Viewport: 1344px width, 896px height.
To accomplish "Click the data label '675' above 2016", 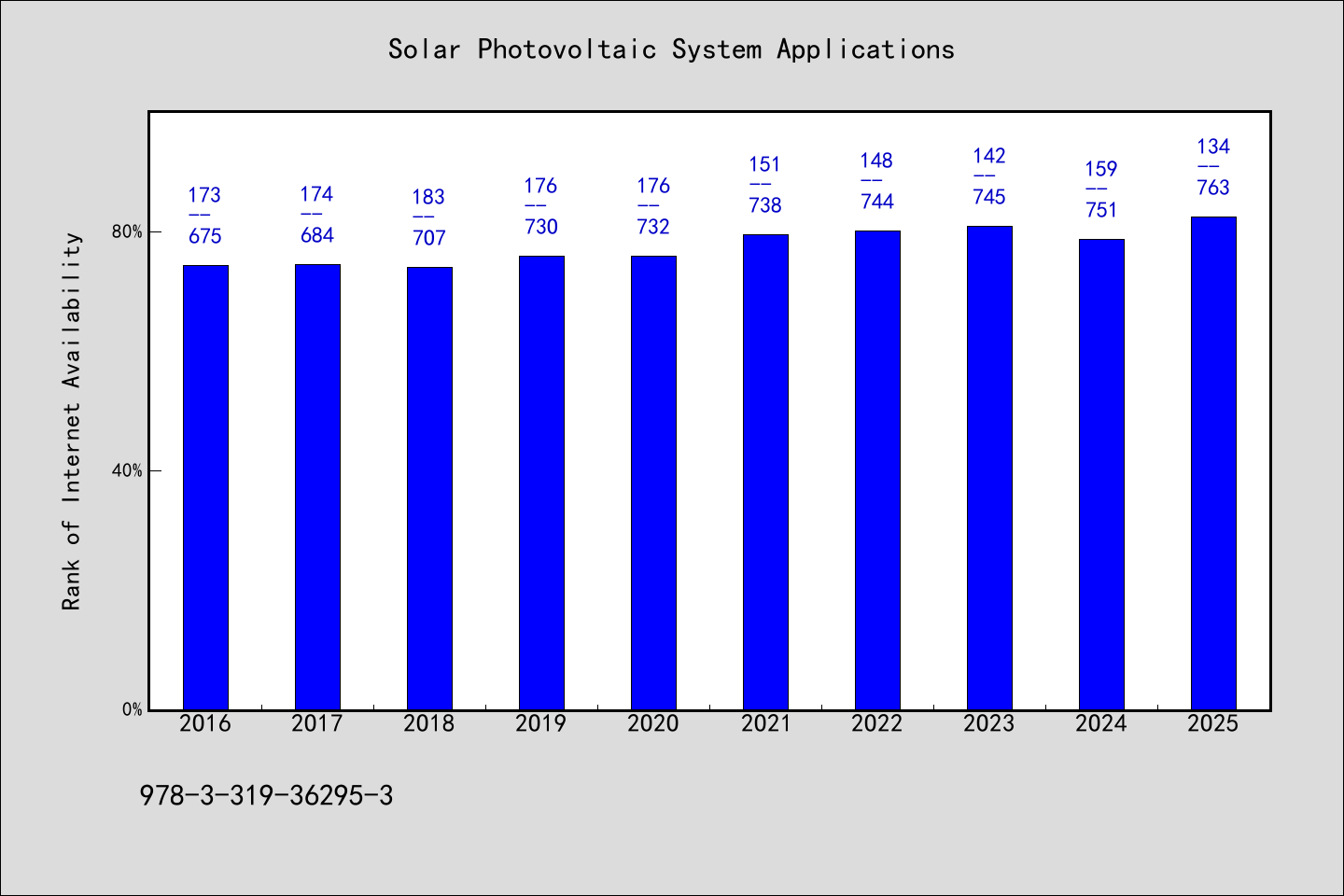I will 205,236.
